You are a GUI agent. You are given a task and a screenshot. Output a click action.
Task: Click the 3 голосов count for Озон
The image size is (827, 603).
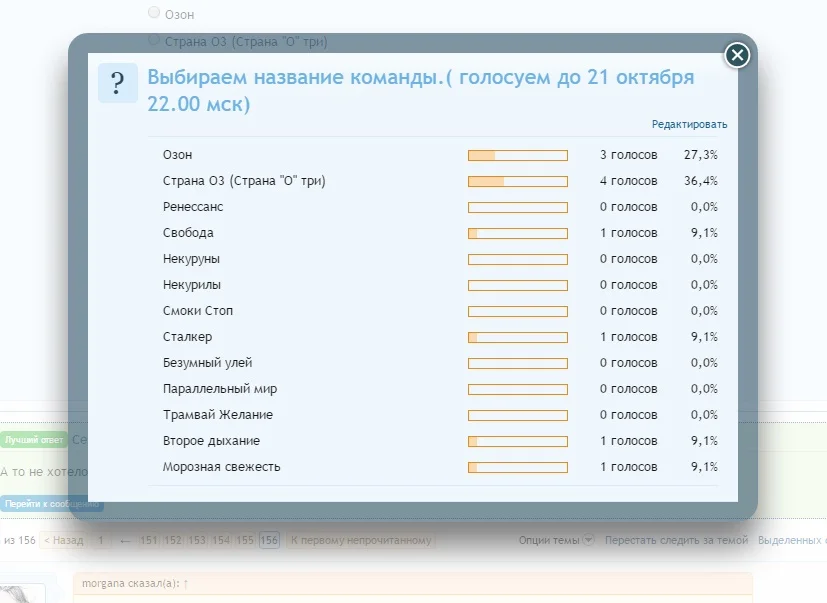(629, 155)
